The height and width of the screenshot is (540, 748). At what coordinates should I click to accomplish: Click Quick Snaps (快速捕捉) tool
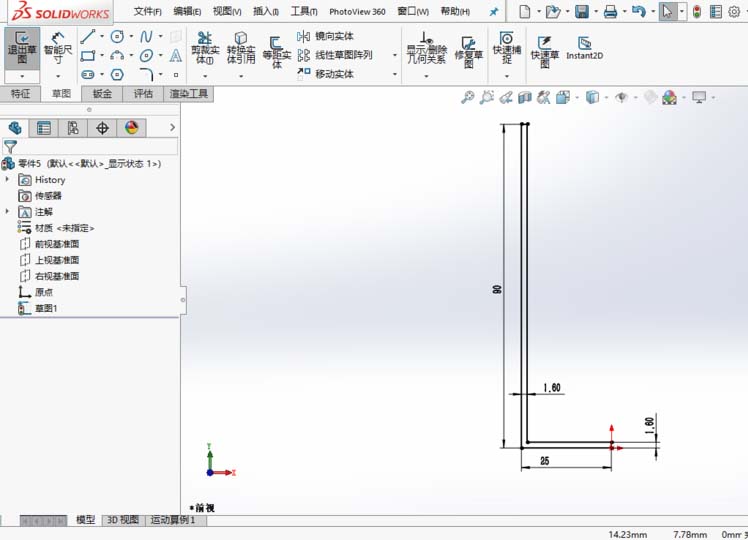507,48
